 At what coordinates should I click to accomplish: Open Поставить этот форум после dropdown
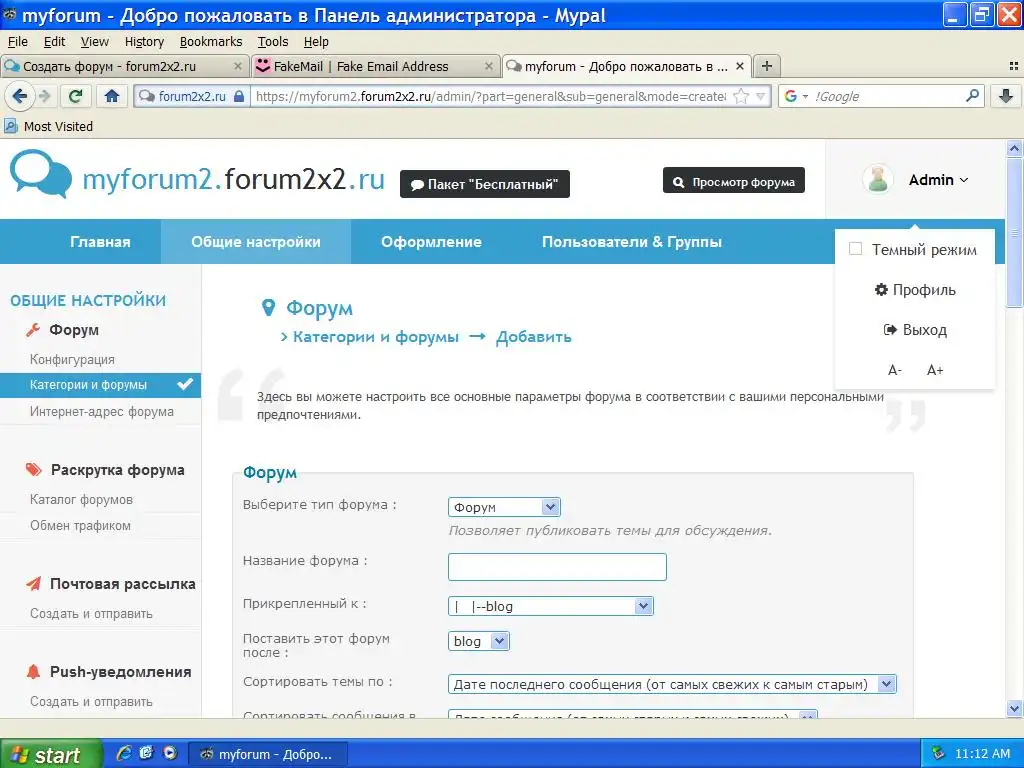pos(479,641)
